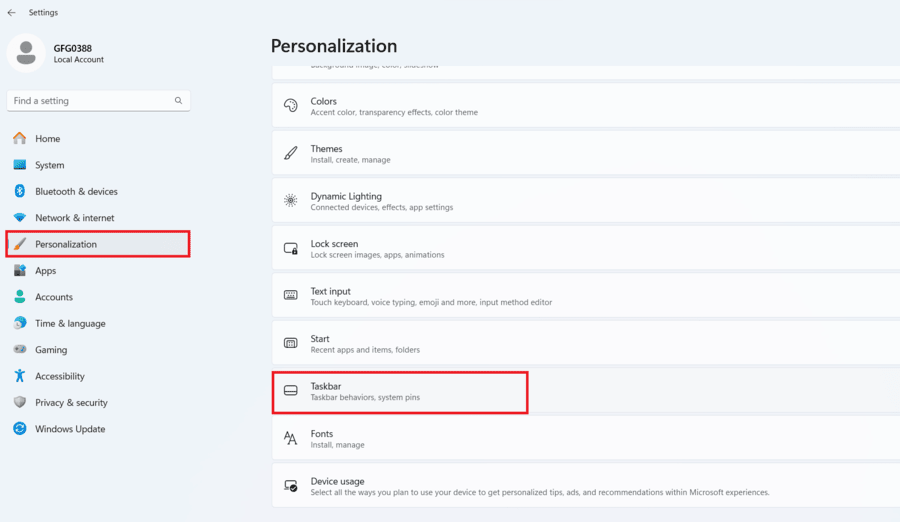Viewport: 900px width, 522px height.
Task: Click the Text input keyboard icon
Action: point(291,296)
